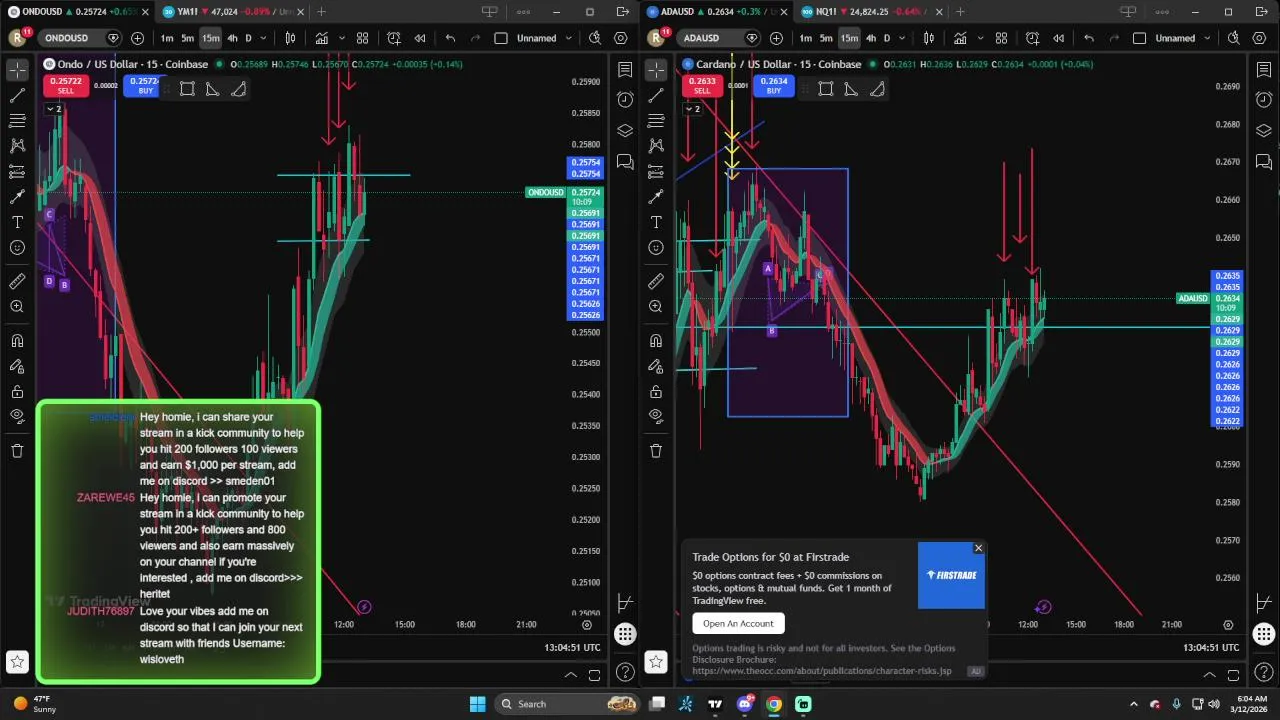This screenshot has width=1280, height=720.
Task: Select the 5m timeframe in ADAUSD window
Action: [826, 38]
